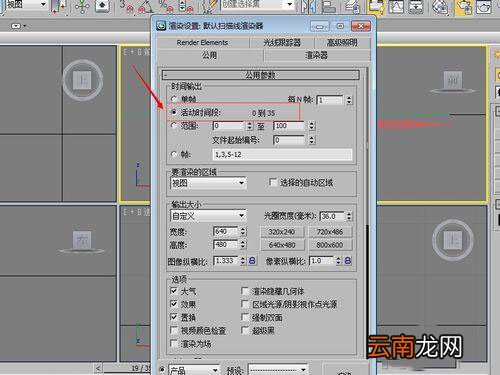Click the ViewCube face in the bottom-left viewport

tap(82, 239)
